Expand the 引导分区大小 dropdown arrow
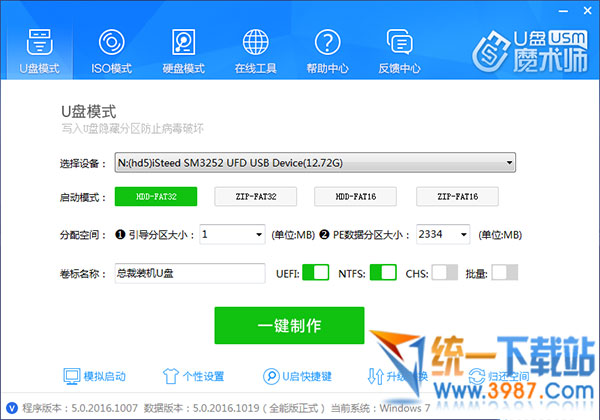 click(259, 234)
